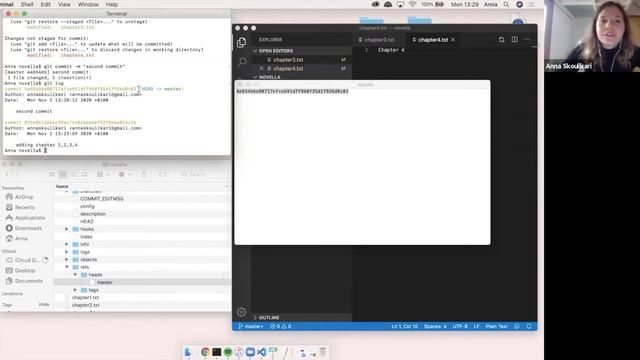Open the Search icon in VS Code activity bar
The height and width of the screenshot is (360, 640).
point(242,62)
